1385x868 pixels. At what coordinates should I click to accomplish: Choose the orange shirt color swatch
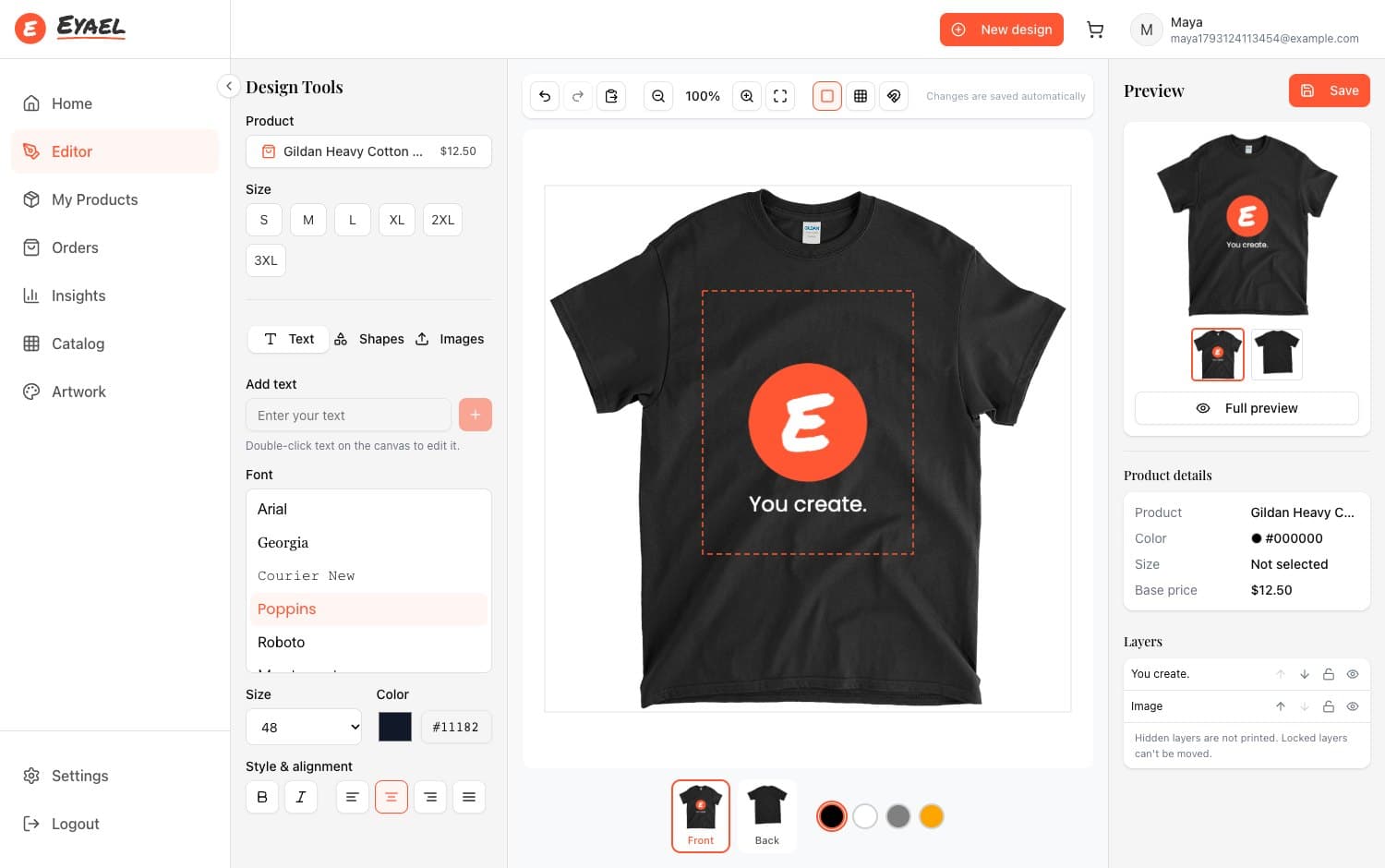pyautogui.click(x=932, y=816)
